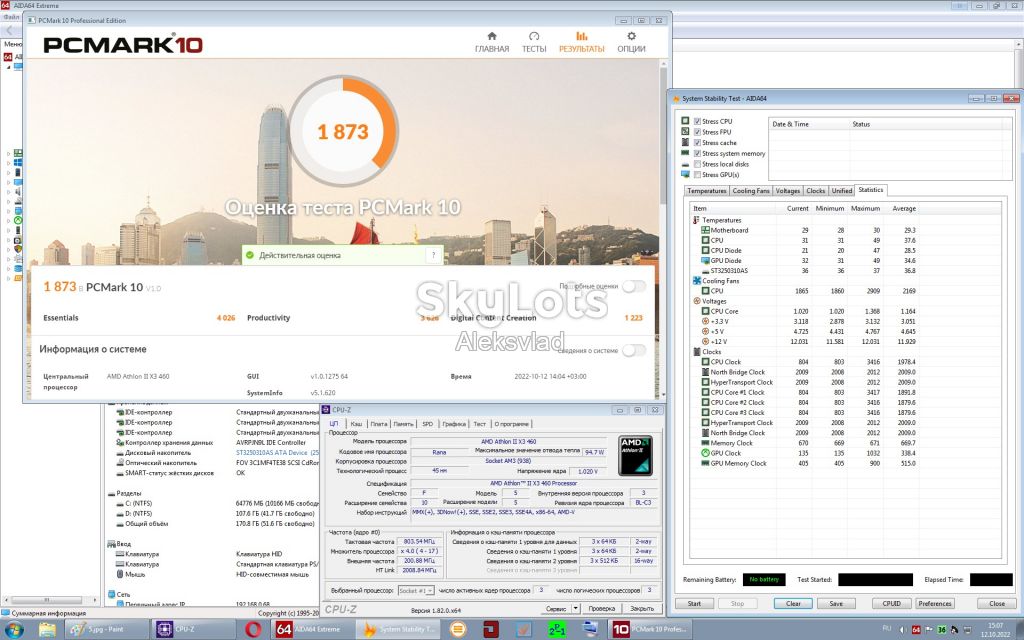Click the ST3250310AS drive icon in Statistics

coord(705,270)
